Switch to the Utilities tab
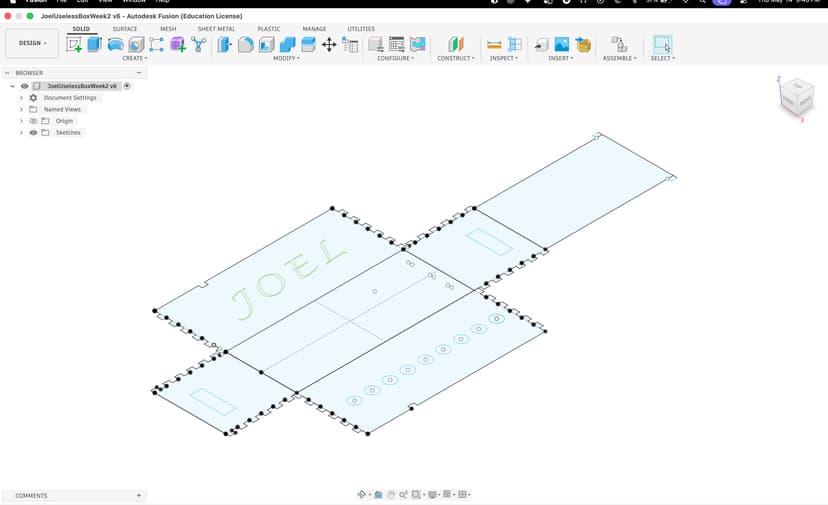 [361, 29]
